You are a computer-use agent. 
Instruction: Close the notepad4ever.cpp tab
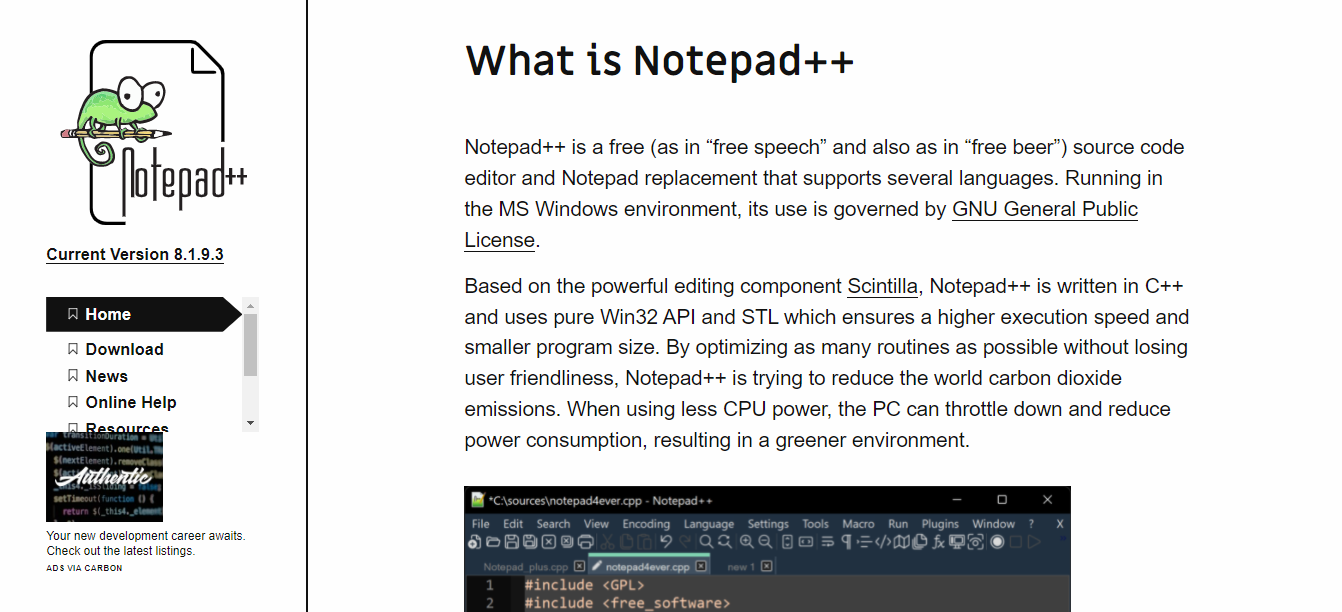[x=700, y=566]
